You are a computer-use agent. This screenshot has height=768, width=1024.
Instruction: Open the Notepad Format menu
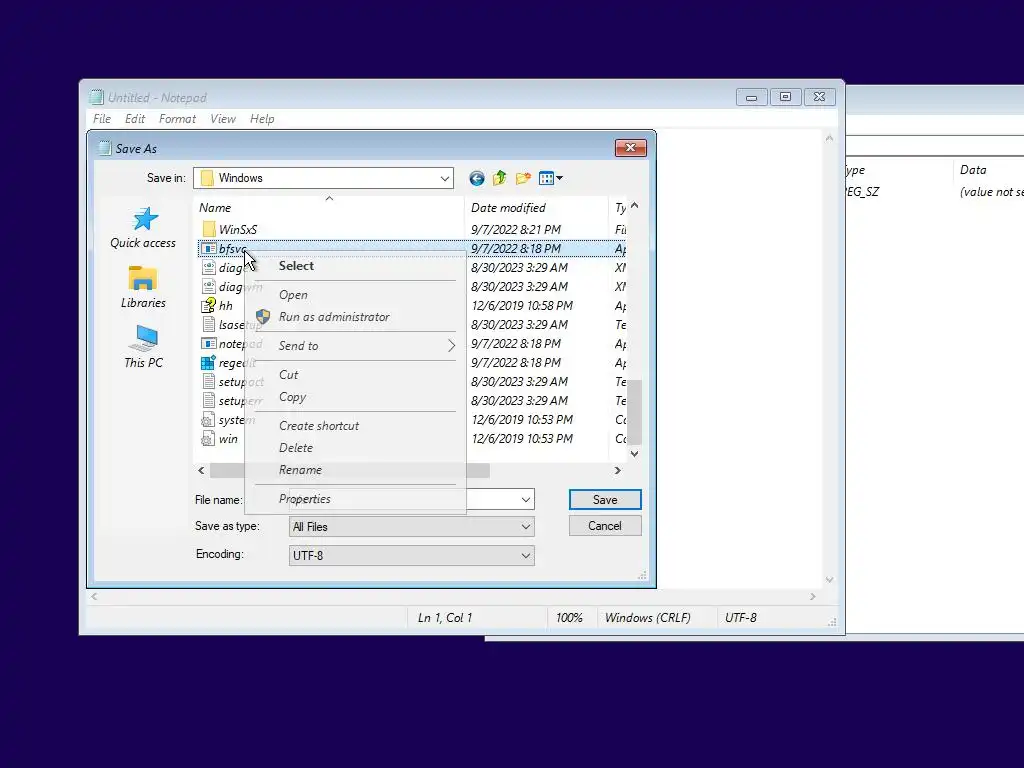pyautogui.click(x=177, y=119)
